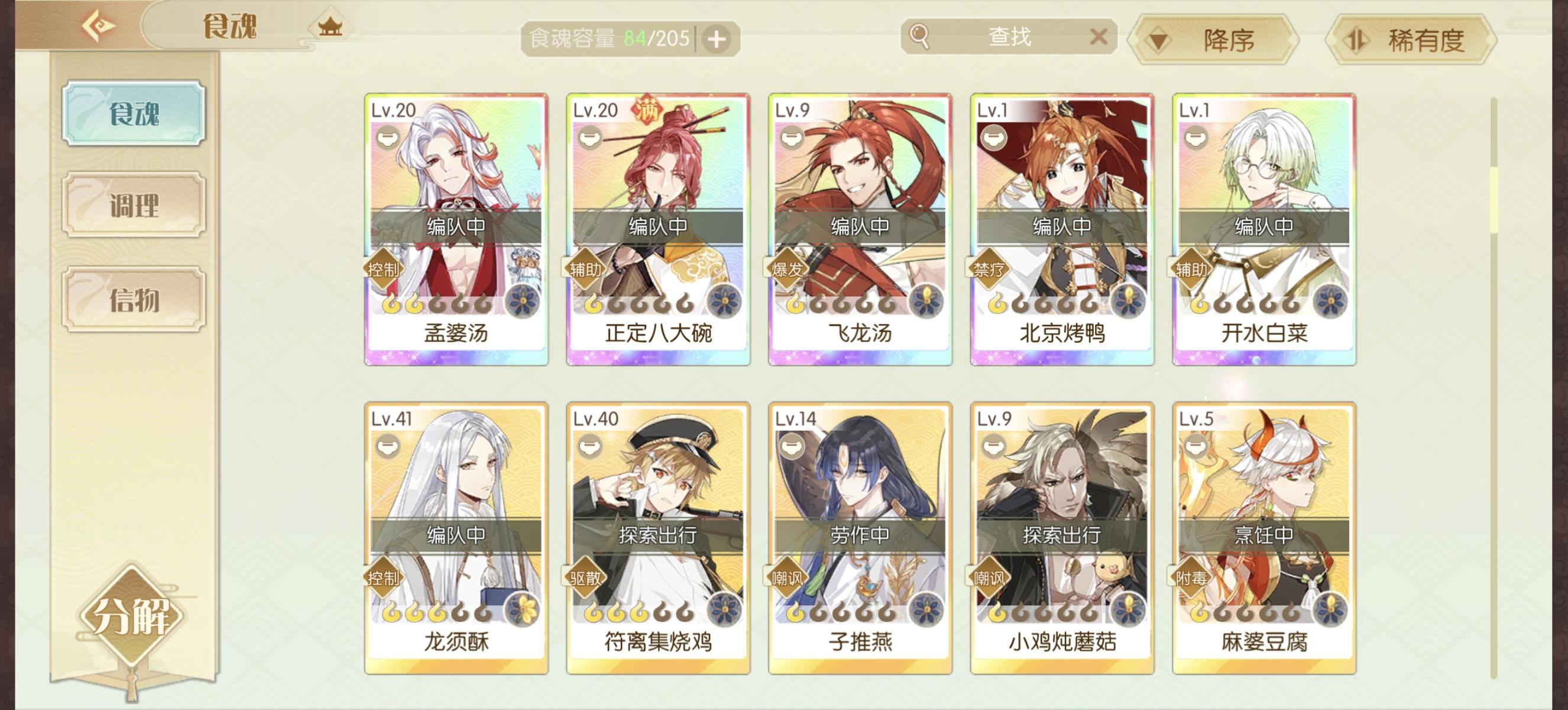Select the 麻婆豆腐 card
The height and width of the screenshot is (710, 1568).
pyautogui.click(x=1264, y=538)
